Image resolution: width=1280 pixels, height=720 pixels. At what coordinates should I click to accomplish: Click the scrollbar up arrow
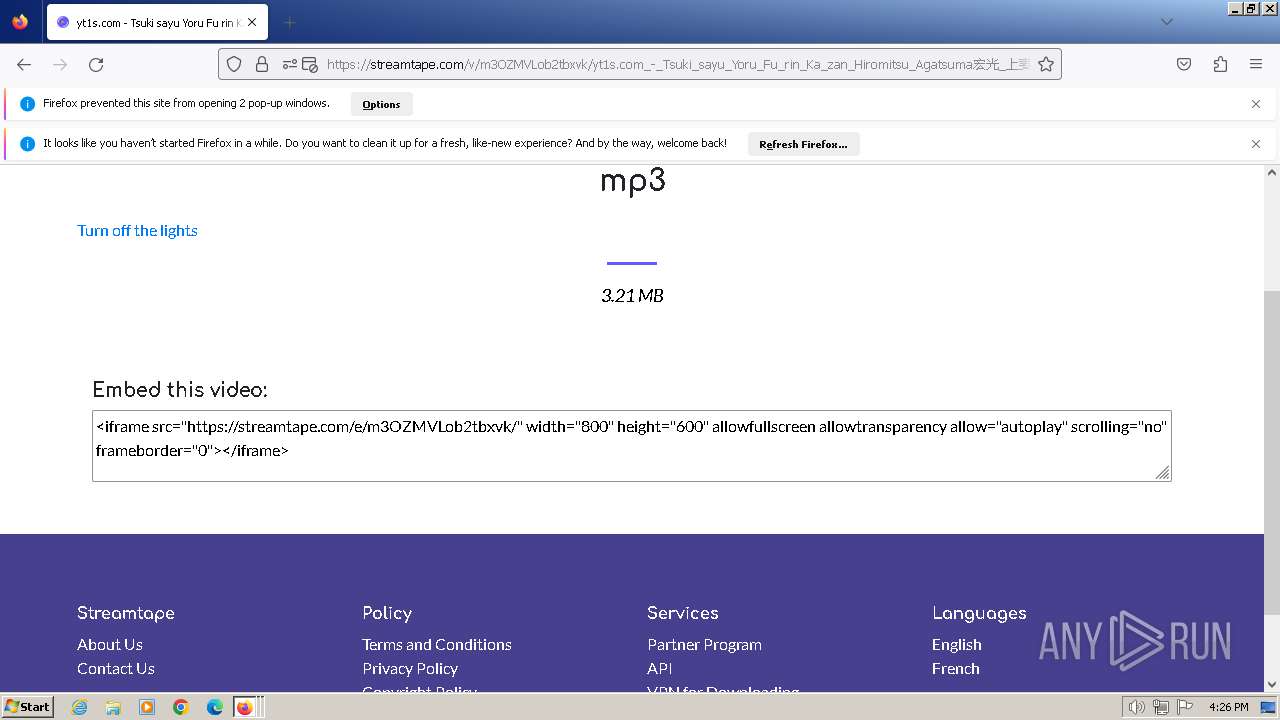point(1272,172)
